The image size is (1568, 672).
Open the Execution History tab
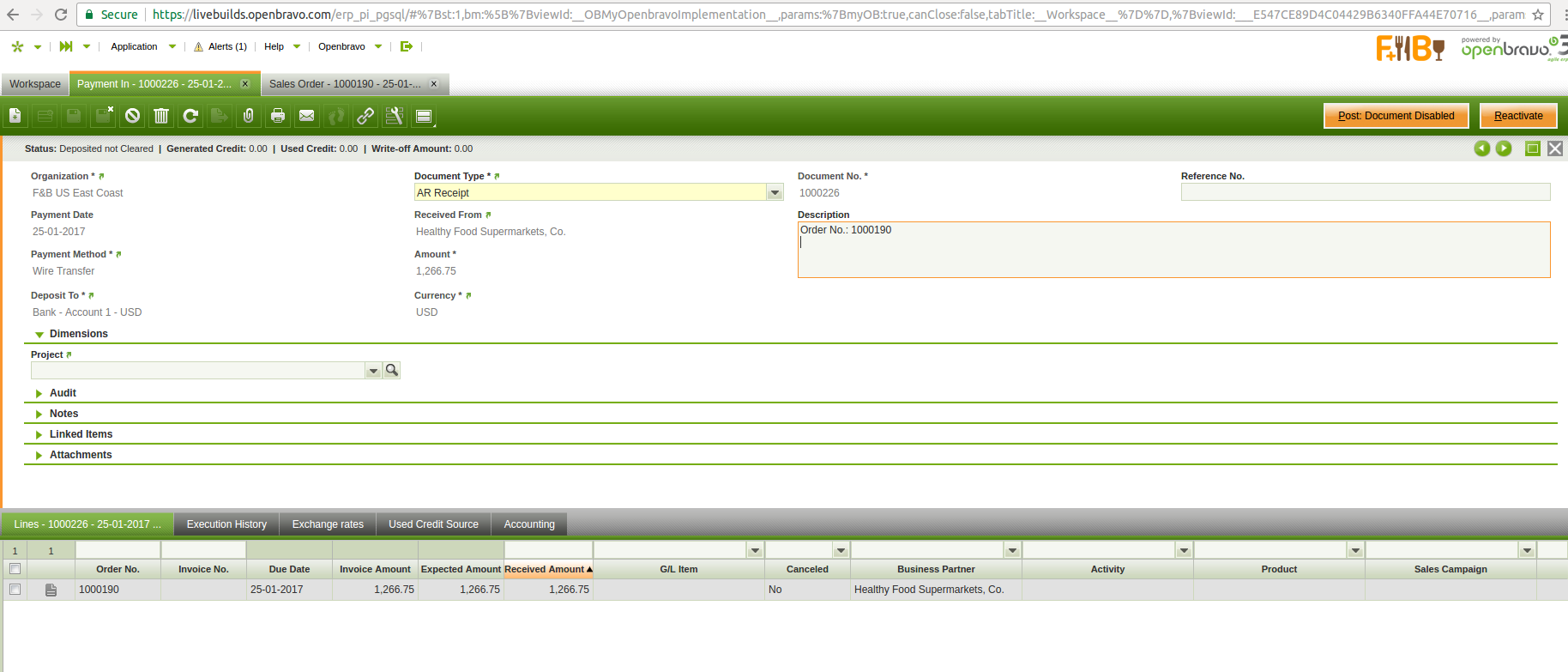[226, 524]
